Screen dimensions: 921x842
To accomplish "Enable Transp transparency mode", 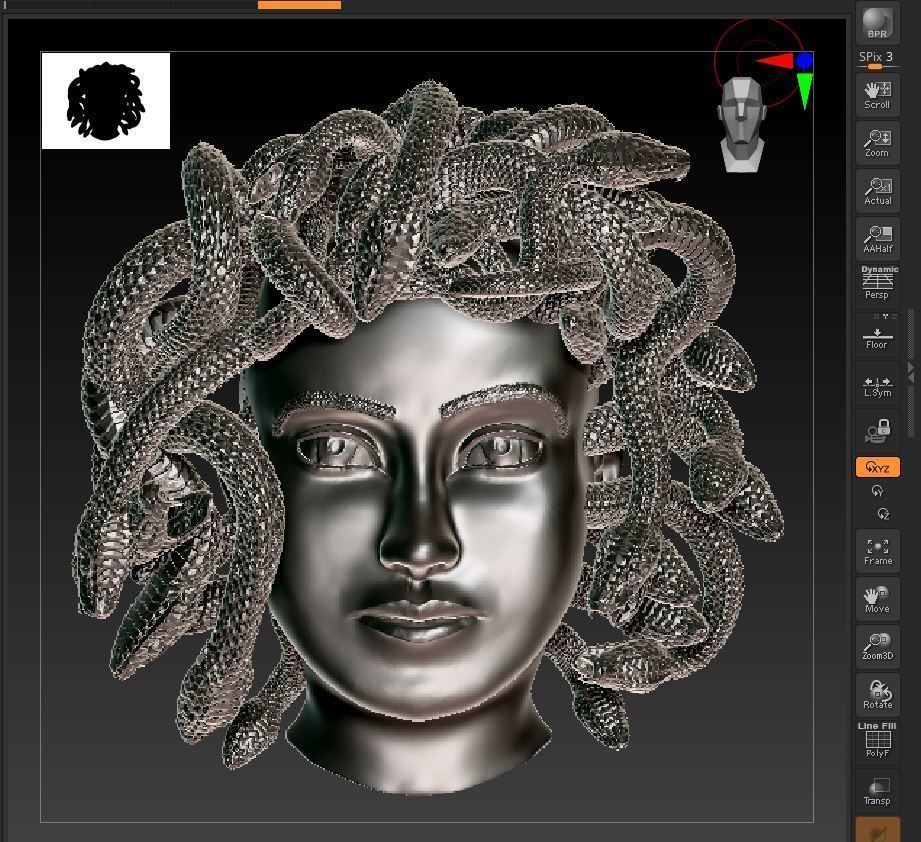I will click(x=876, y=789).
